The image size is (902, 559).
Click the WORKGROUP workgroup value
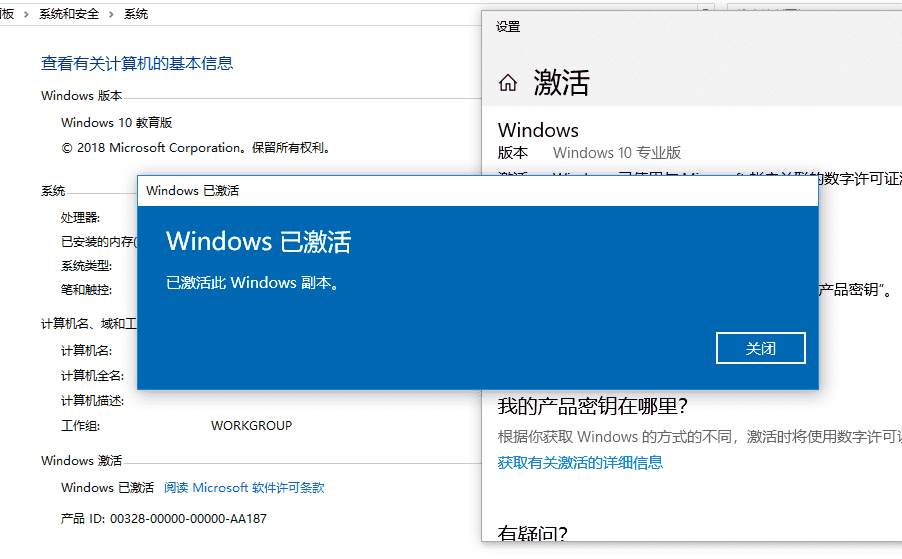[x=251, y=425]
